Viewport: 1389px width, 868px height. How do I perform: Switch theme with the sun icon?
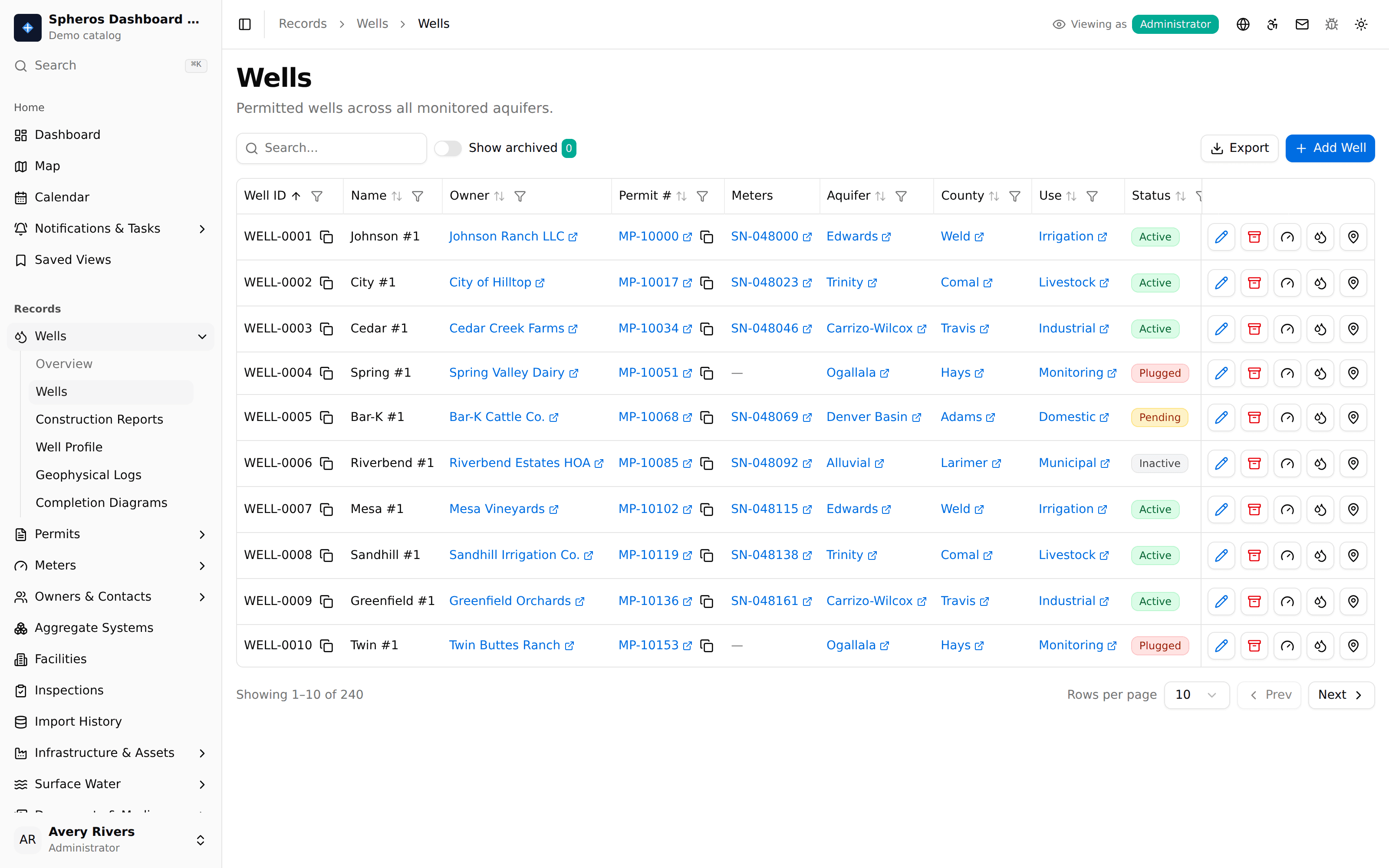(x=1361, y=24)
